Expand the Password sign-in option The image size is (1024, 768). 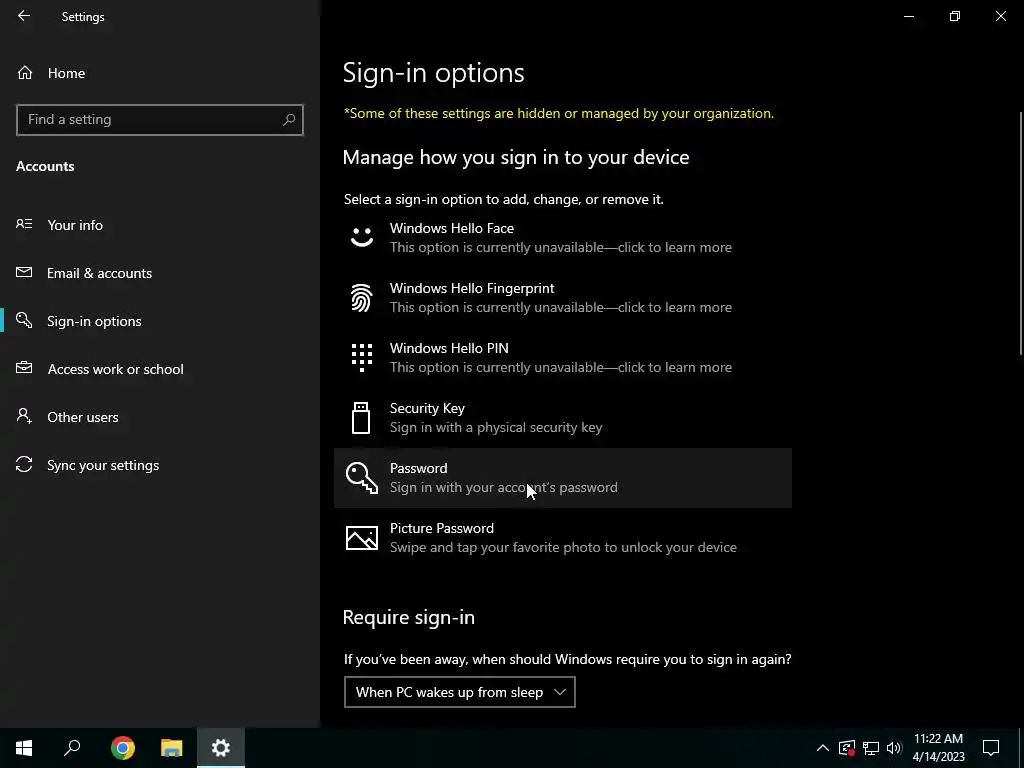click(562, 478)
